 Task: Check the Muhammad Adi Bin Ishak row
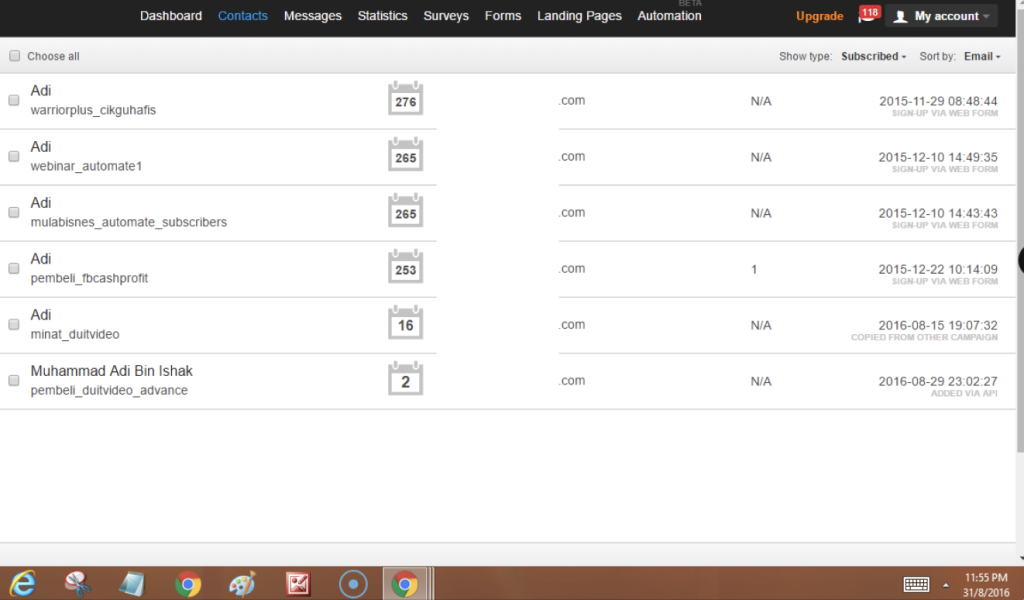(14, 380)
